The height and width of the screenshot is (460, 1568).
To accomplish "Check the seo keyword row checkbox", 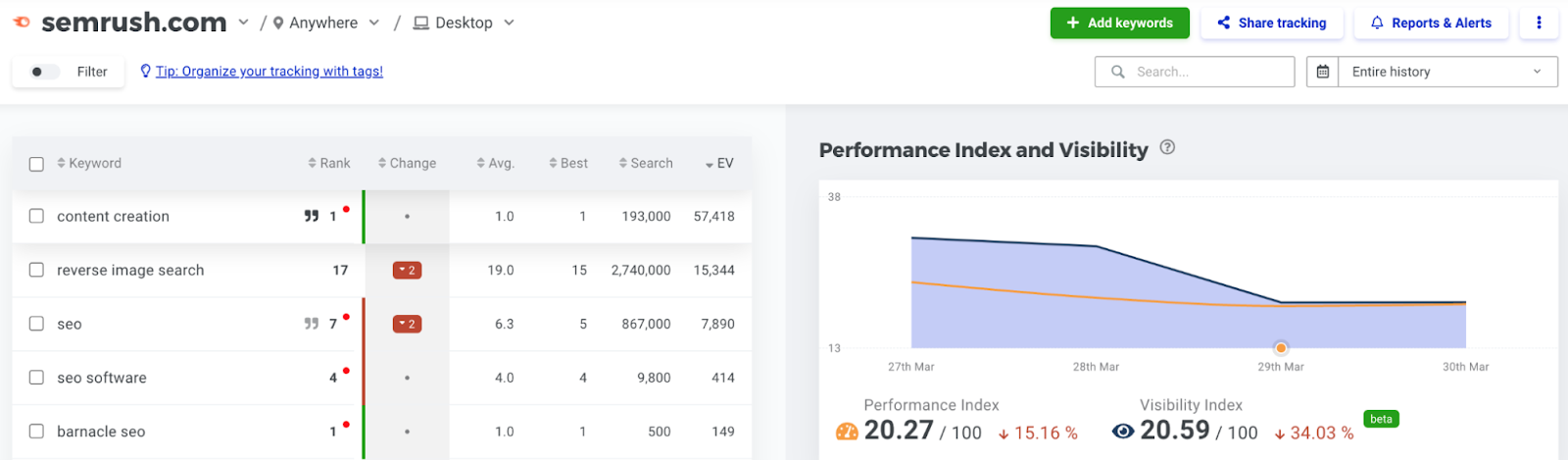I will coord(36,324).
